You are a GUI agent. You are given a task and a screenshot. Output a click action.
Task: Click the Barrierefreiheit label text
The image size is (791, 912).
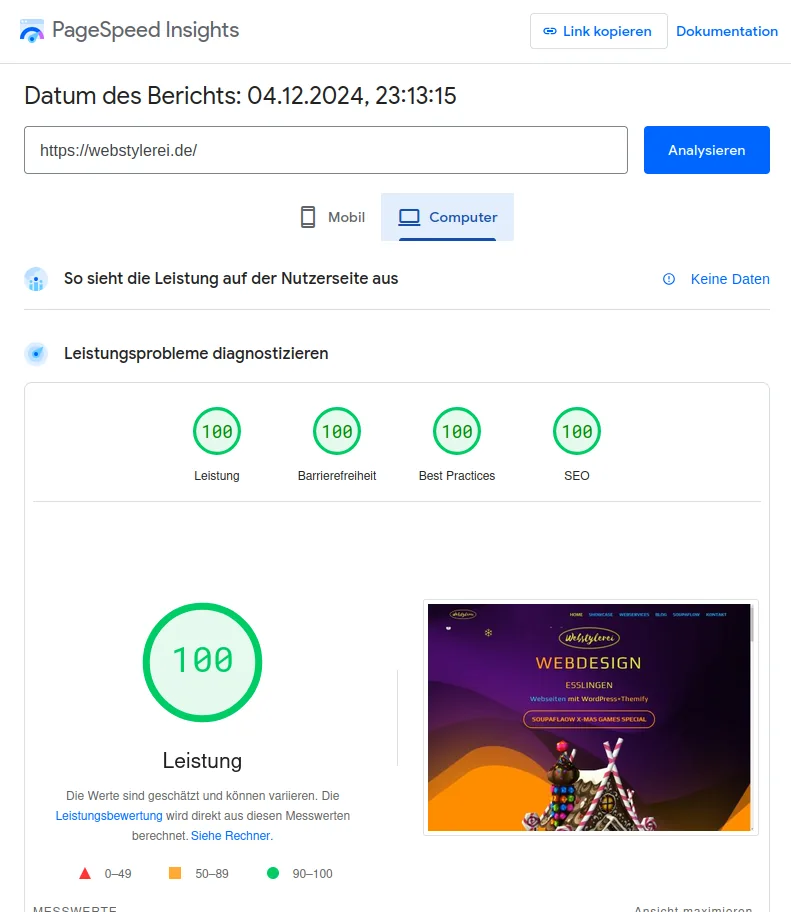tap(337, 476)
